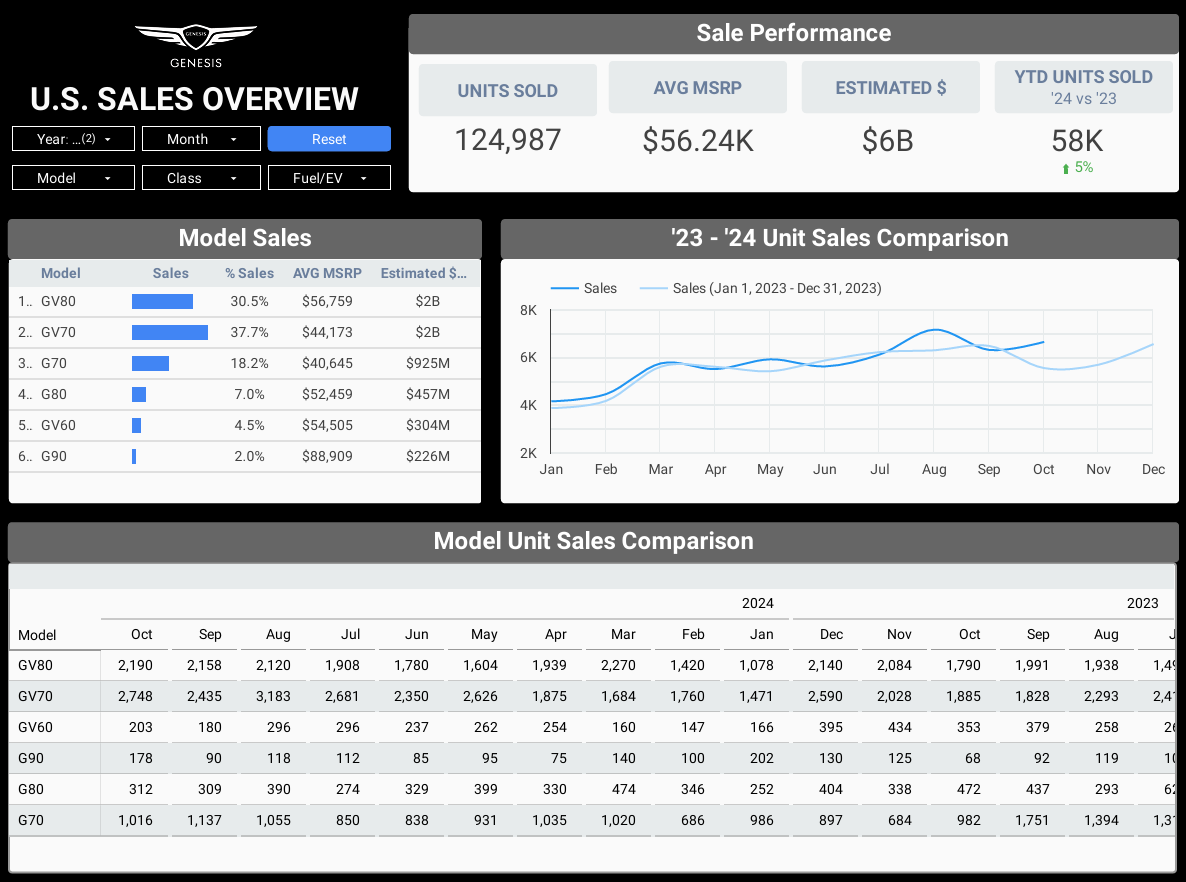Select G70 row in Model Sales table
The image size is (1186, 882).
[245, 363]
